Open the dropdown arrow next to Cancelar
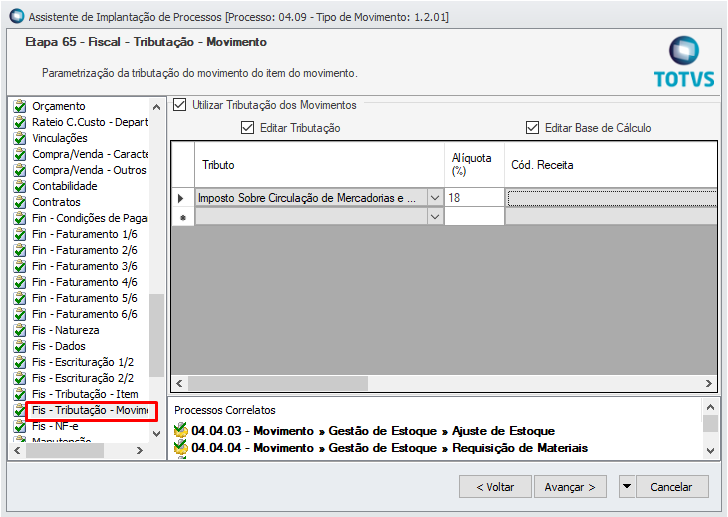Image resolution: width=728 pixels, height=517 pixels. pyautogui.click(x=627, y=486)
